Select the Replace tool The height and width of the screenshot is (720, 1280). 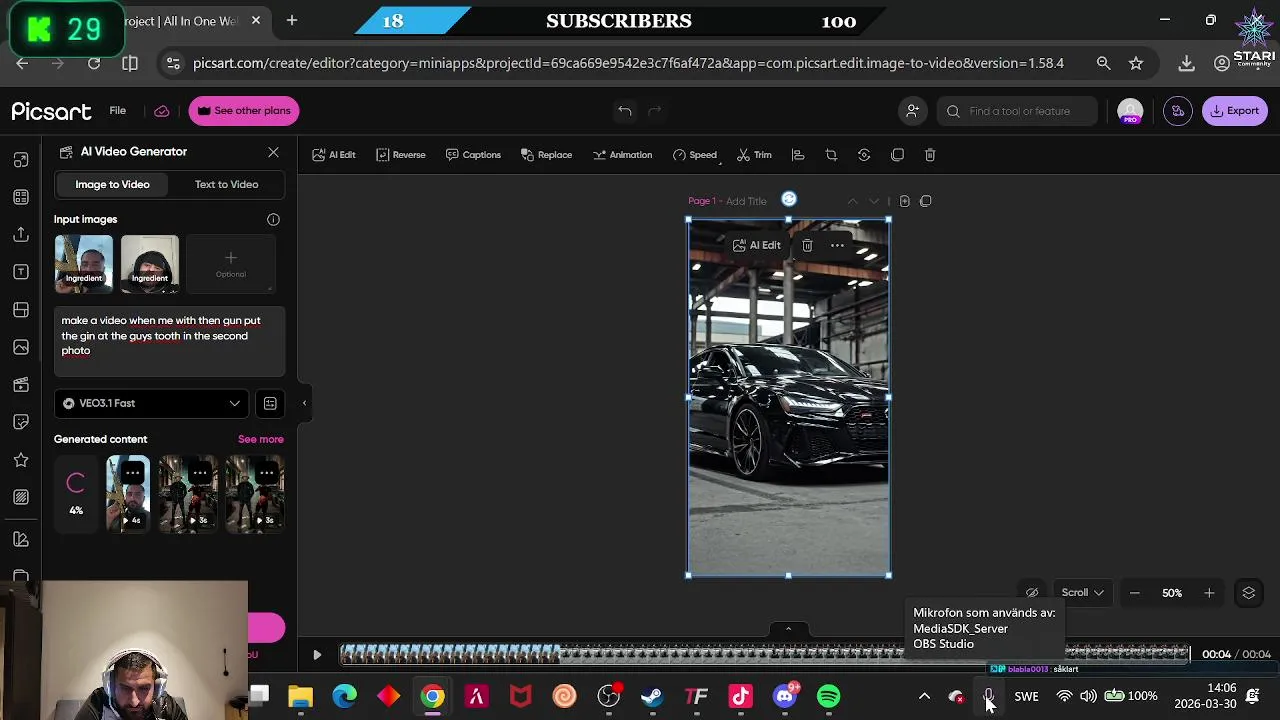tap(546, 155)
